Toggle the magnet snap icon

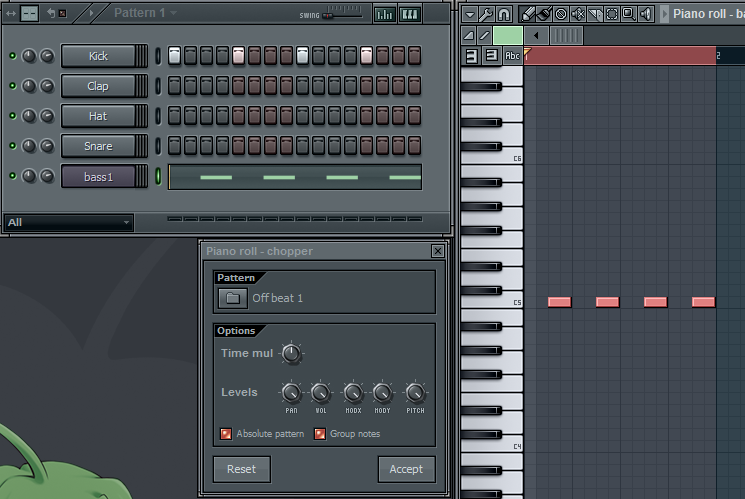coord(504,14)
